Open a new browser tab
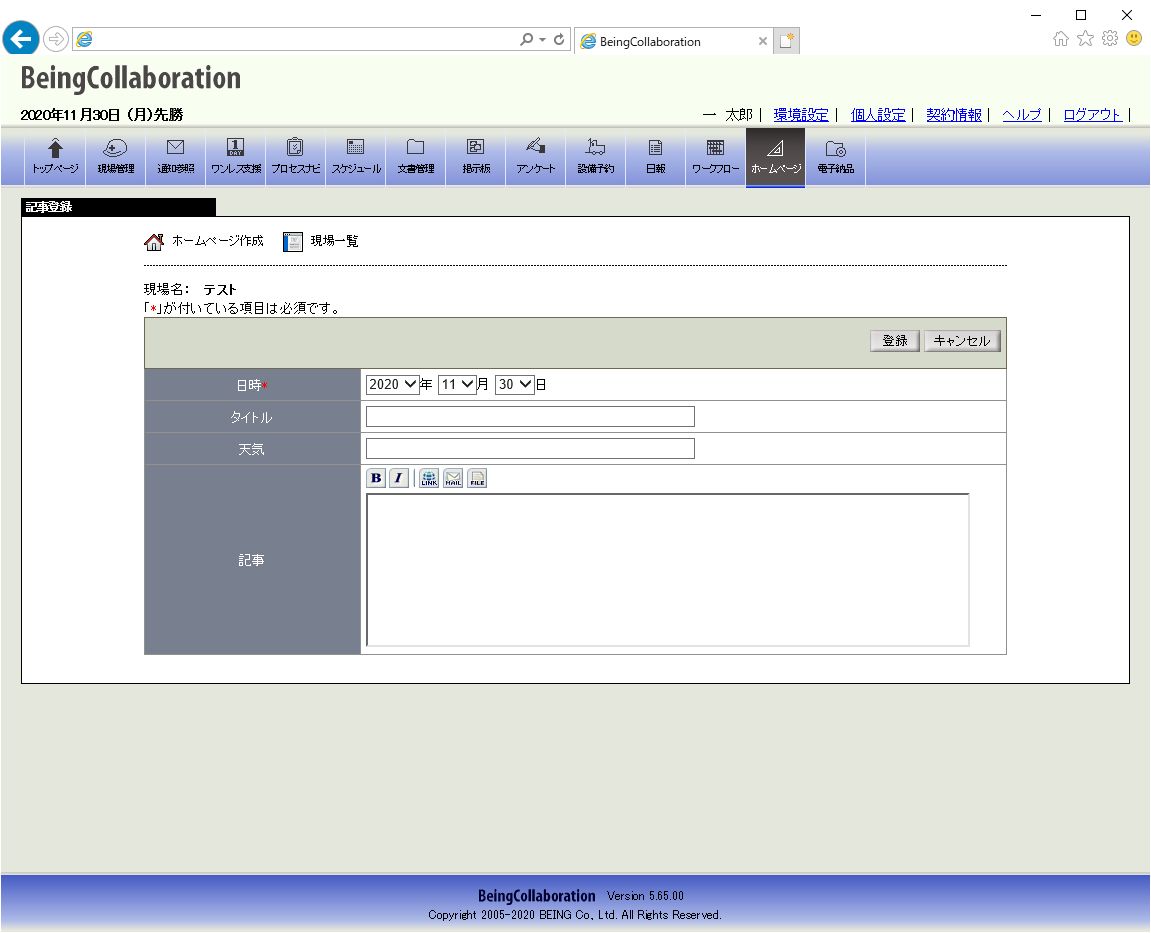 pos(786,41)
